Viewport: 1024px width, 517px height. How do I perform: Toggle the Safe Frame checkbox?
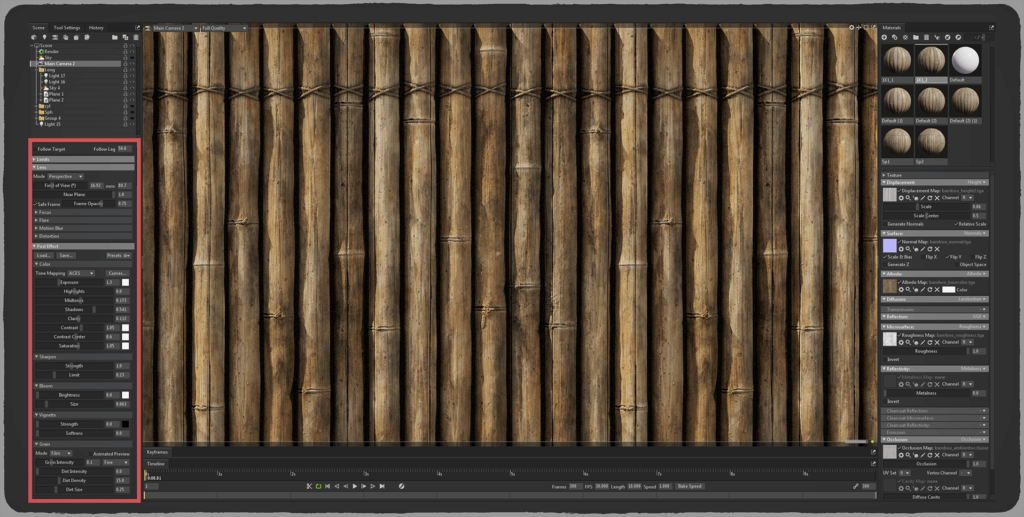coord(36,204)
